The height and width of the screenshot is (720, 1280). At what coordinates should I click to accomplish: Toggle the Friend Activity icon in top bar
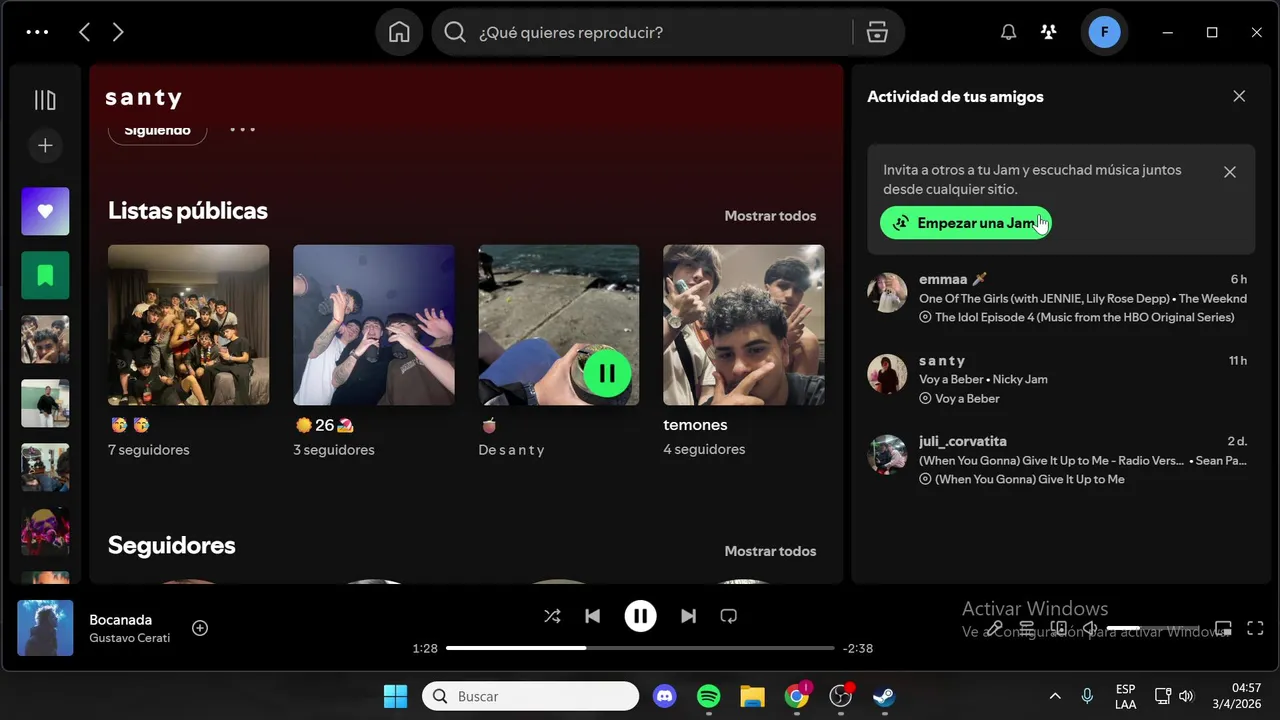click(1048, 32)
